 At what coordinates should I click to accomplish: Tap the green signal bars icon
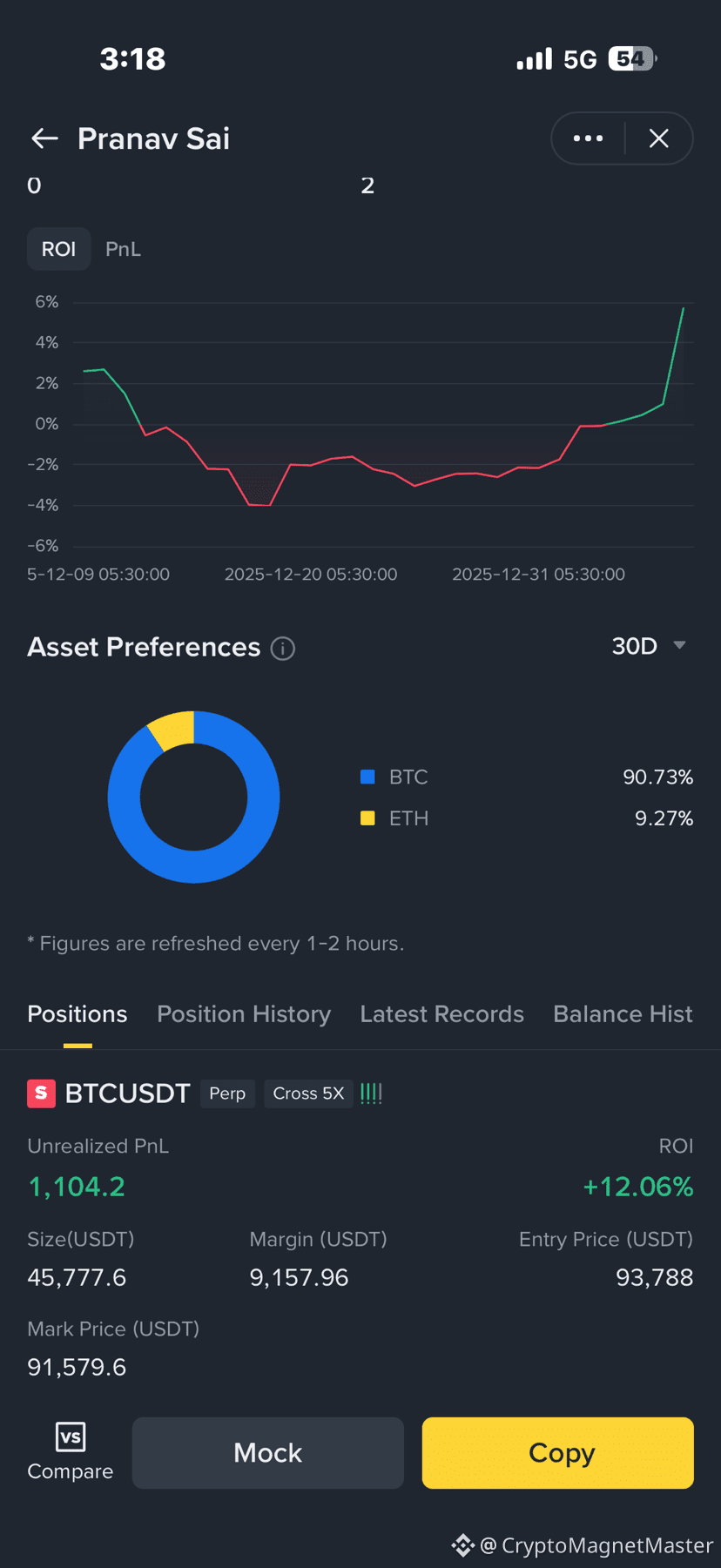(371, 1094)
